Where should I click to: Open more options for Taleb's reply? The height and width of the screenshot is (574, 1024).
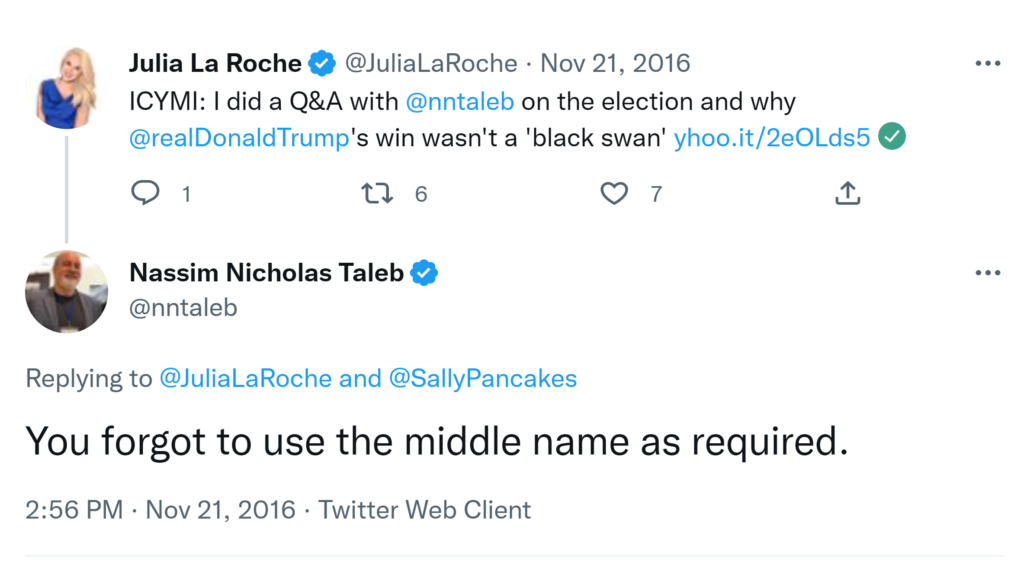tap(987, 273)
